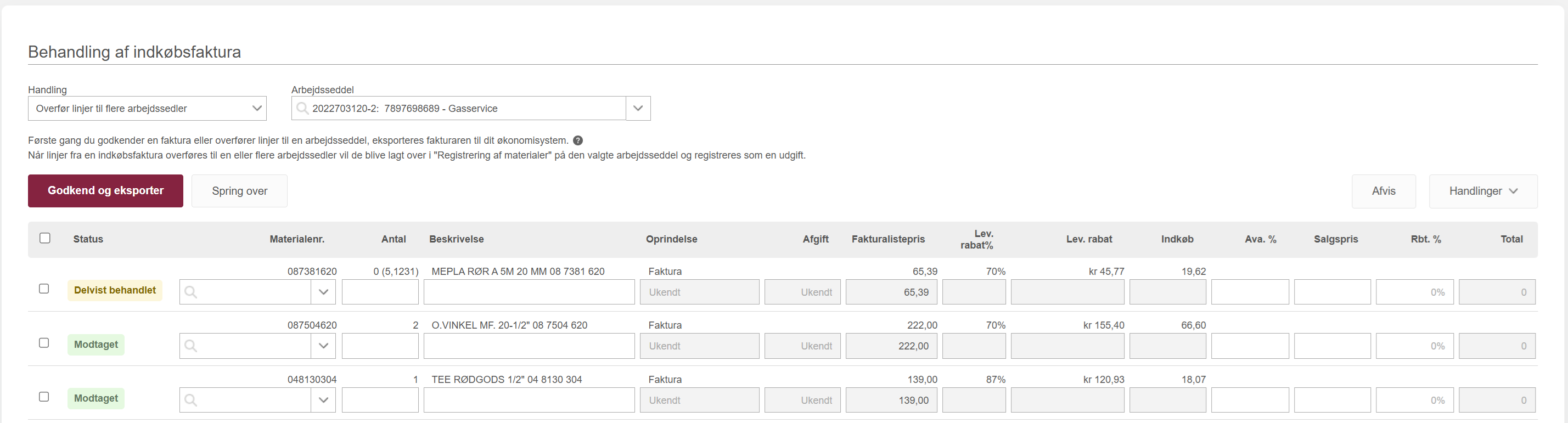Check the Delvist behandlet row checkbox
Image resolution: width=1568 pixels, height=423 pixels.
[x=44, y=289]
